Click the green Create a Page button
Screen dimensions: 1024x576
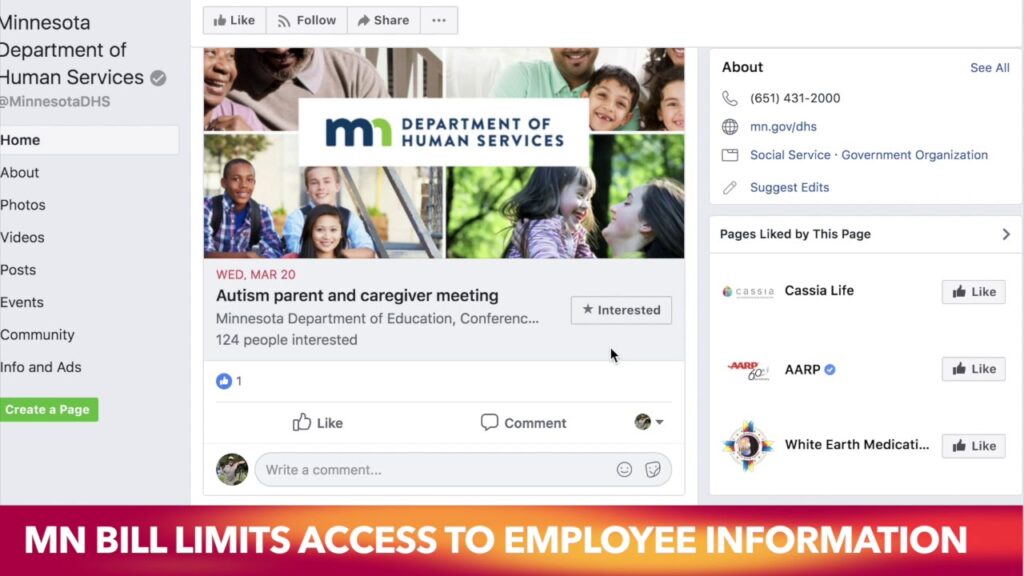point(48,409)
